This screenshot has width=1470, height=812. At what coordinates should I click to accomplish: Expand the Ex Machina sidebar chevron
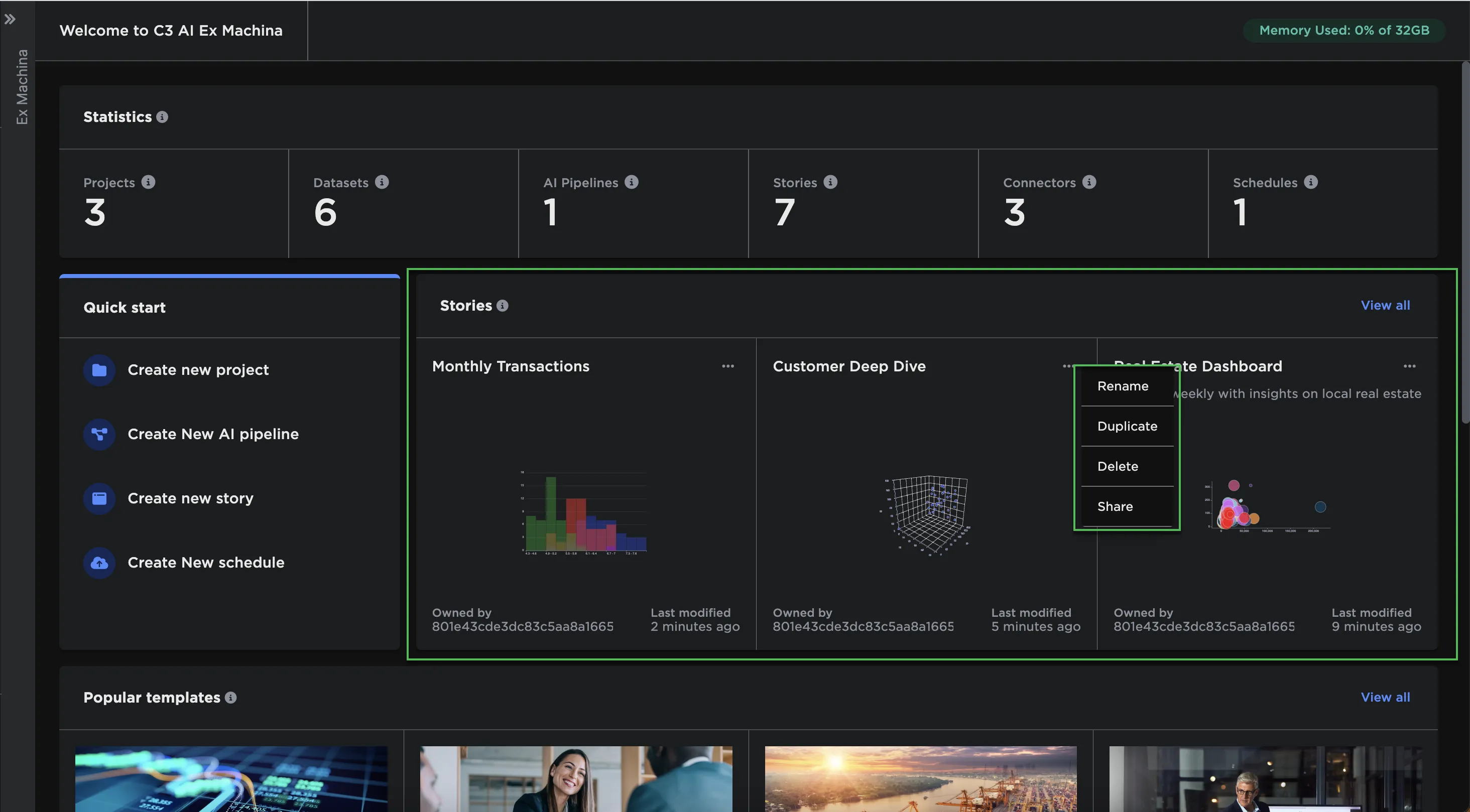click(10, 20)
